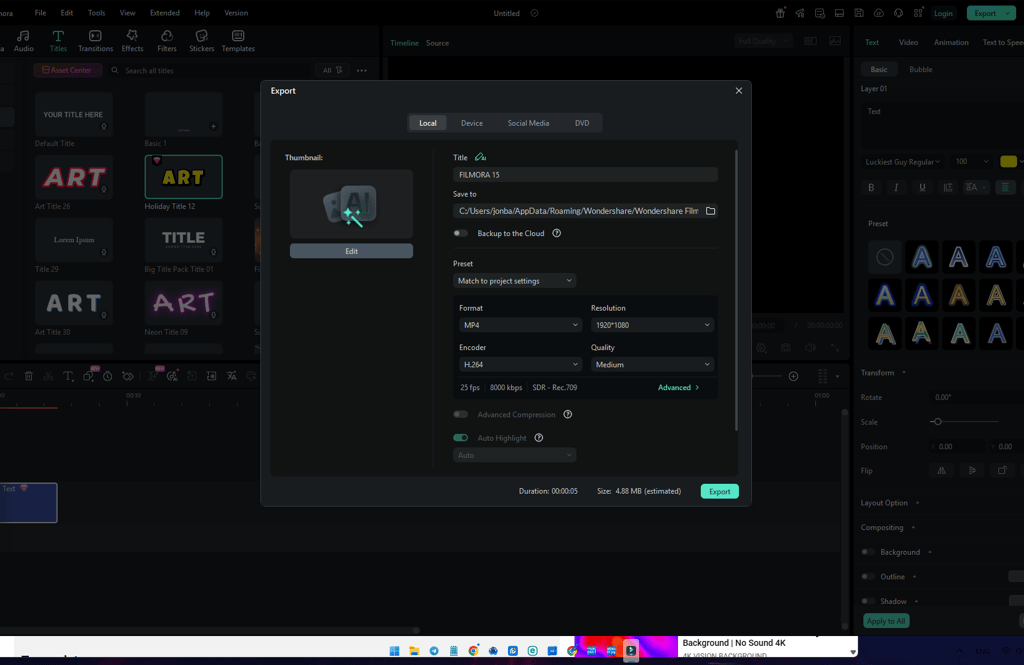Click the save project icon in top bar
The image size is (1024, 665).
point(859,13)
